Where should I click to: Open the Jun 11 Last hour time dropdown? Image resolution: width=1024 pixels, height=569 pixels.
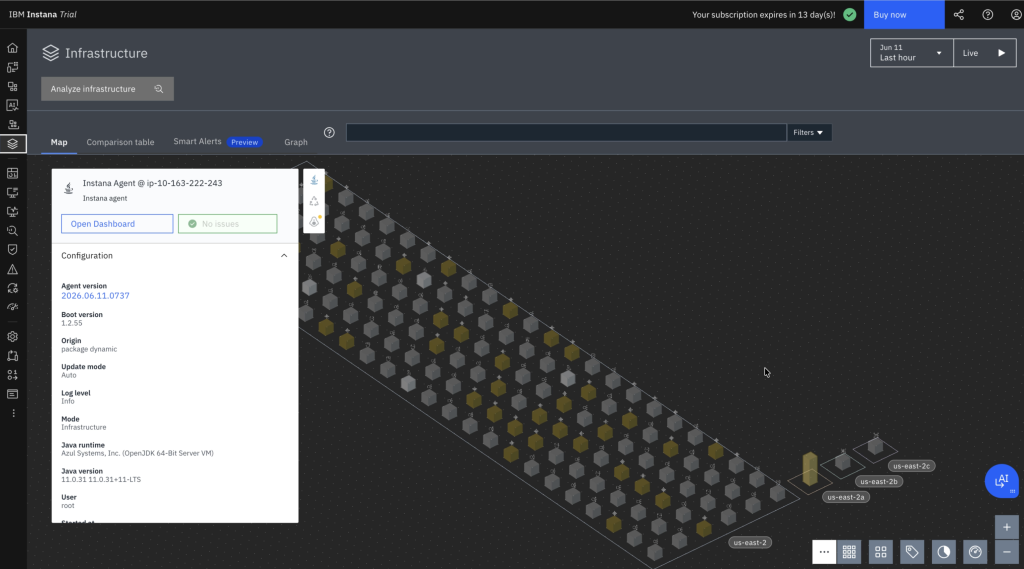pos(912,53)
